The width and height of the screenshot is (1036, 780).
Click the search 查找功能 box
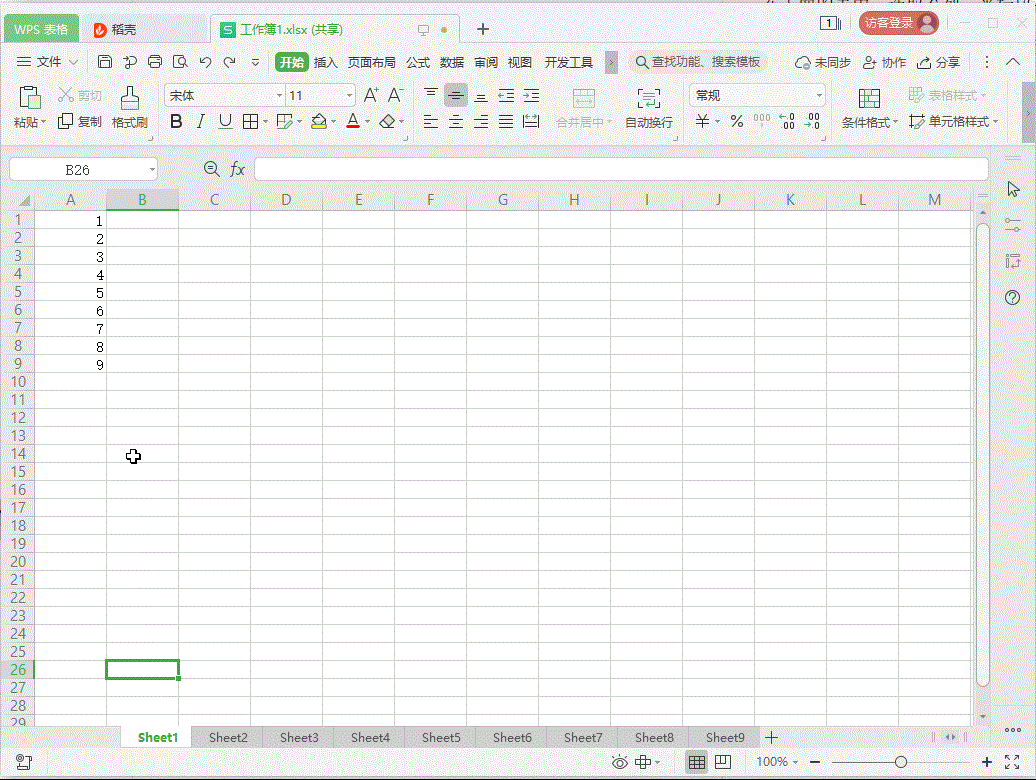pyautogui.click(x=698, y=62)
